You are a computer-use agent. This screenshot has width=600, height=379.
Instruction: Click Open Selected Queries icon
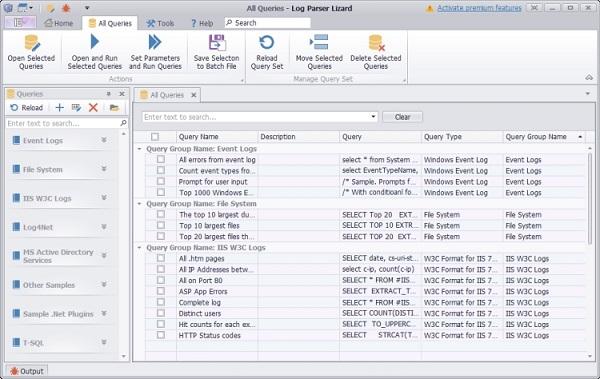click(32, 43)
